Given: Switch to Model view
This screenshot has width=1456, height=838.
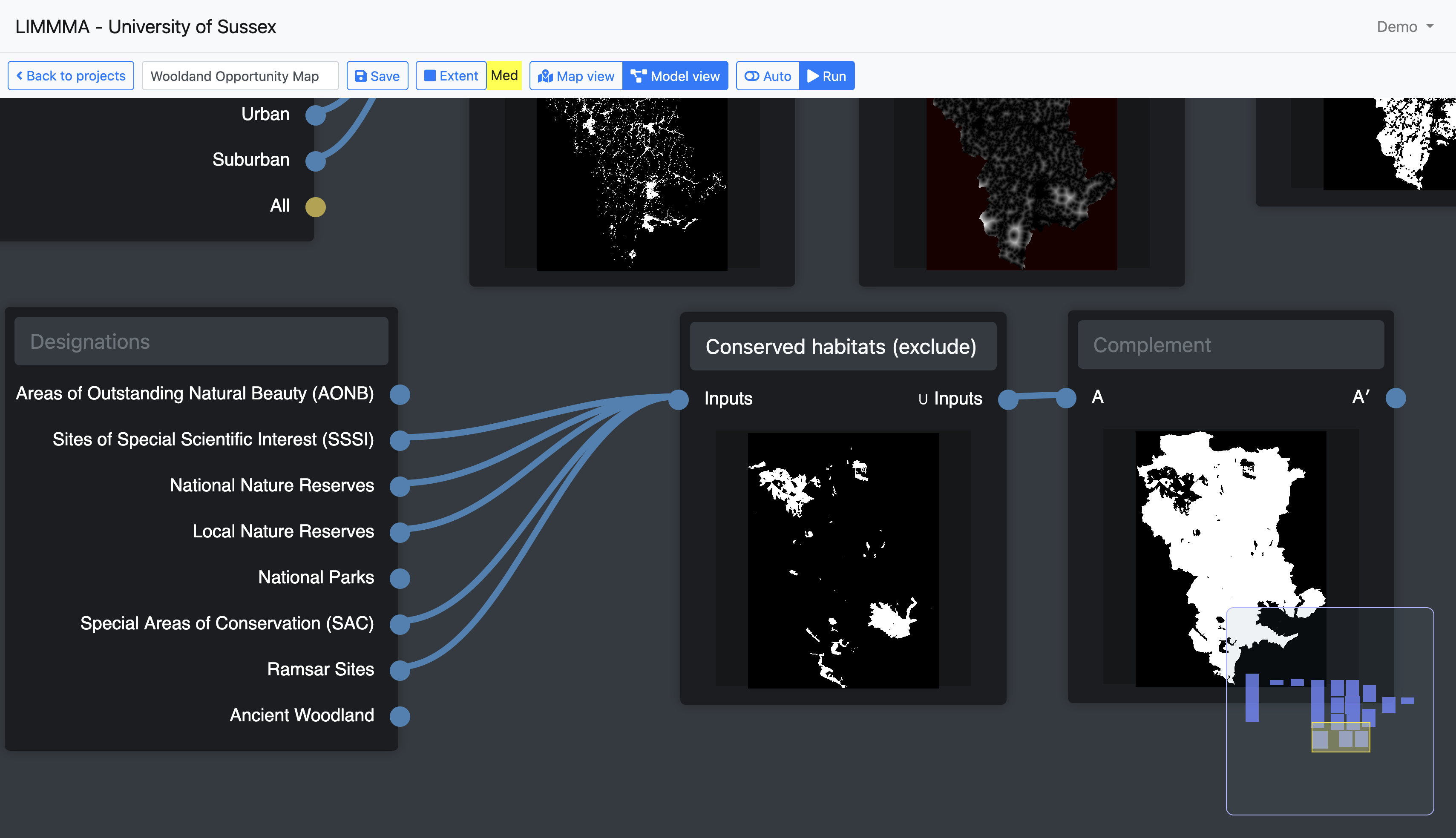Looking at the screenshot, I should [675, 76].
